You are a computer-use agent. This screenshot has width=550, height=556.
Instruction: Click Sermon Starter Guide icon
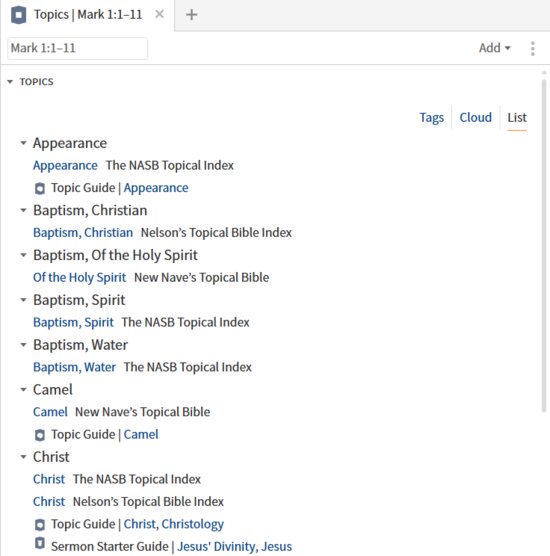(x=40, y=543)
